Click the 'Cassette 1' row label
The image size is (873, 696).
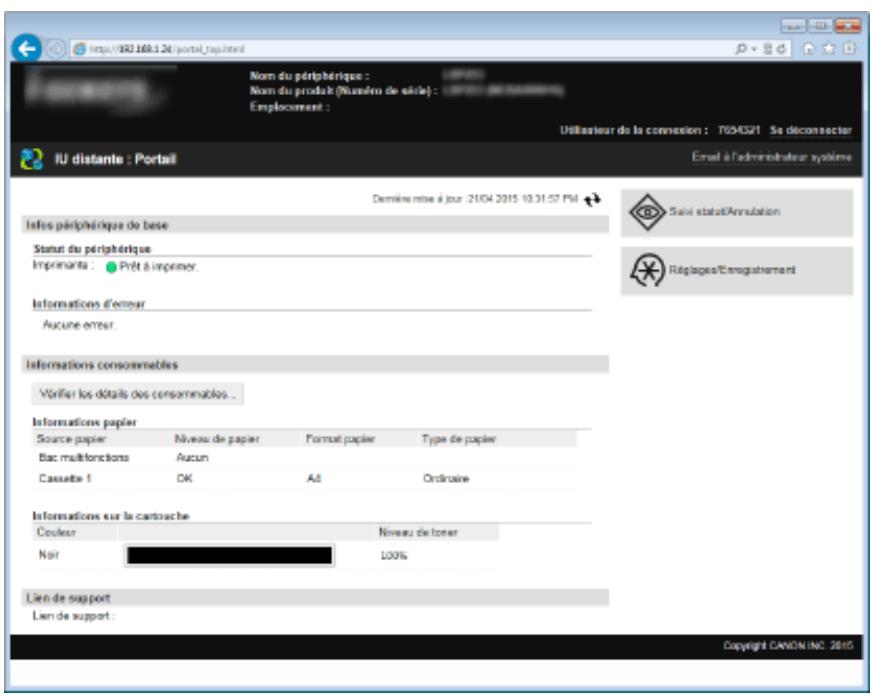click(65, 479)
